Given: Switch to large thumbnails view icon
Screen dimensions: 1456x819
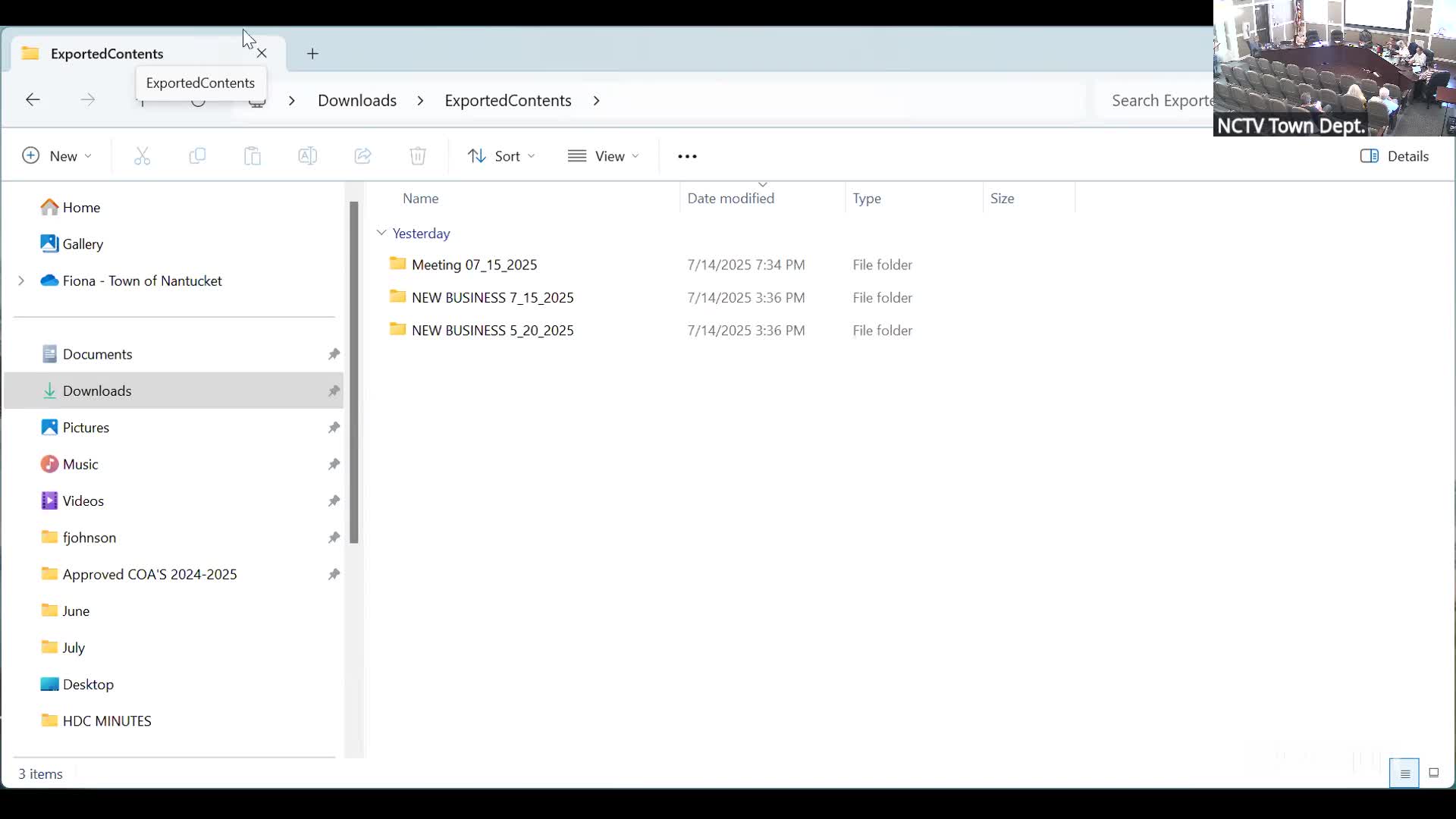Looking at the screenshot, I should tap(1434, 773).
